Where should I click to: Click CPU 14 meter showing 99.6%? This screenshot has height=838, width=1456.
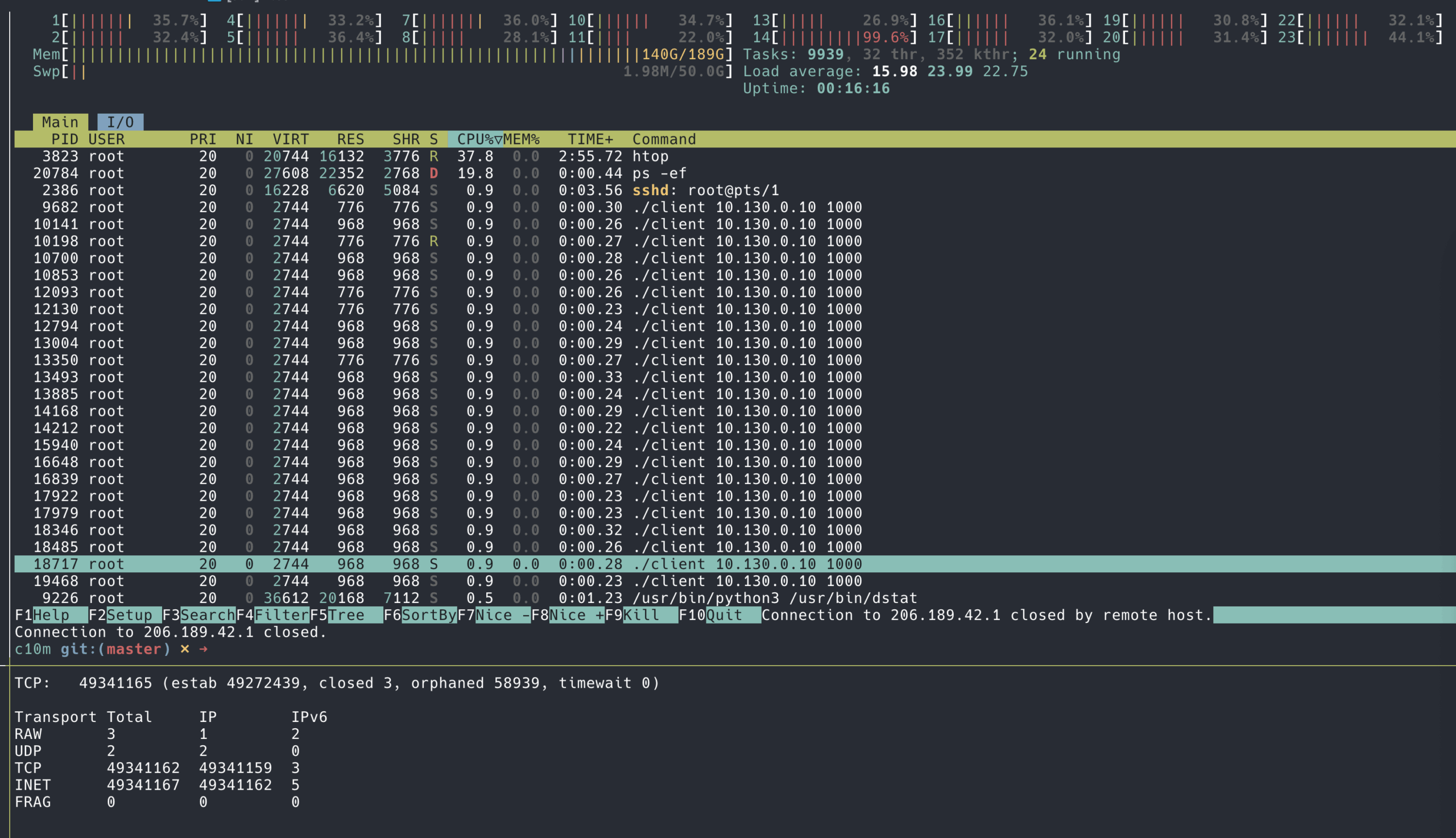click(835, 38)
